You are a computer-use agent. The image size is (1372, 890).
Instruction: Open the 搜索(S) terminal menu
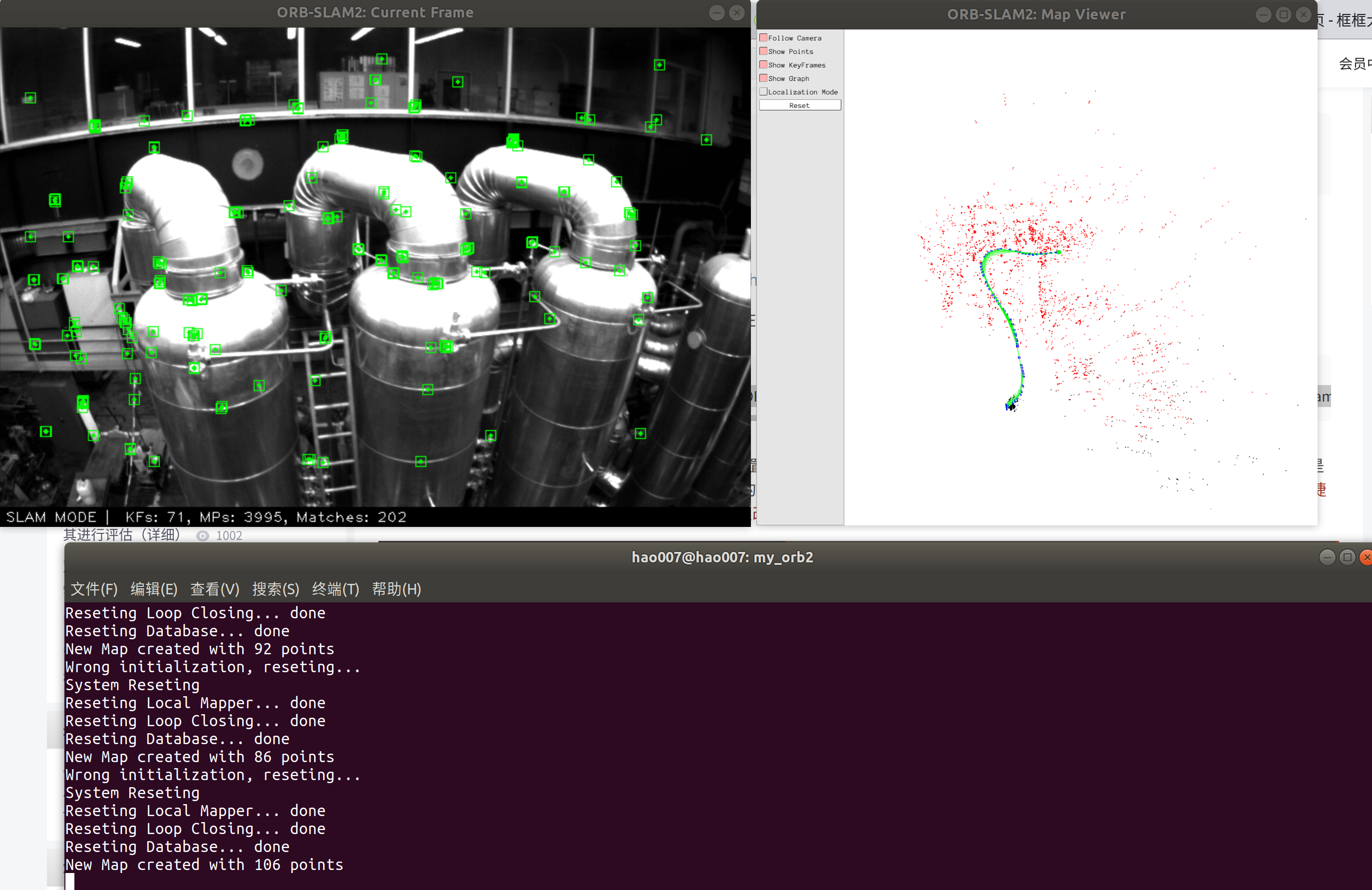(x=276, y=589)
